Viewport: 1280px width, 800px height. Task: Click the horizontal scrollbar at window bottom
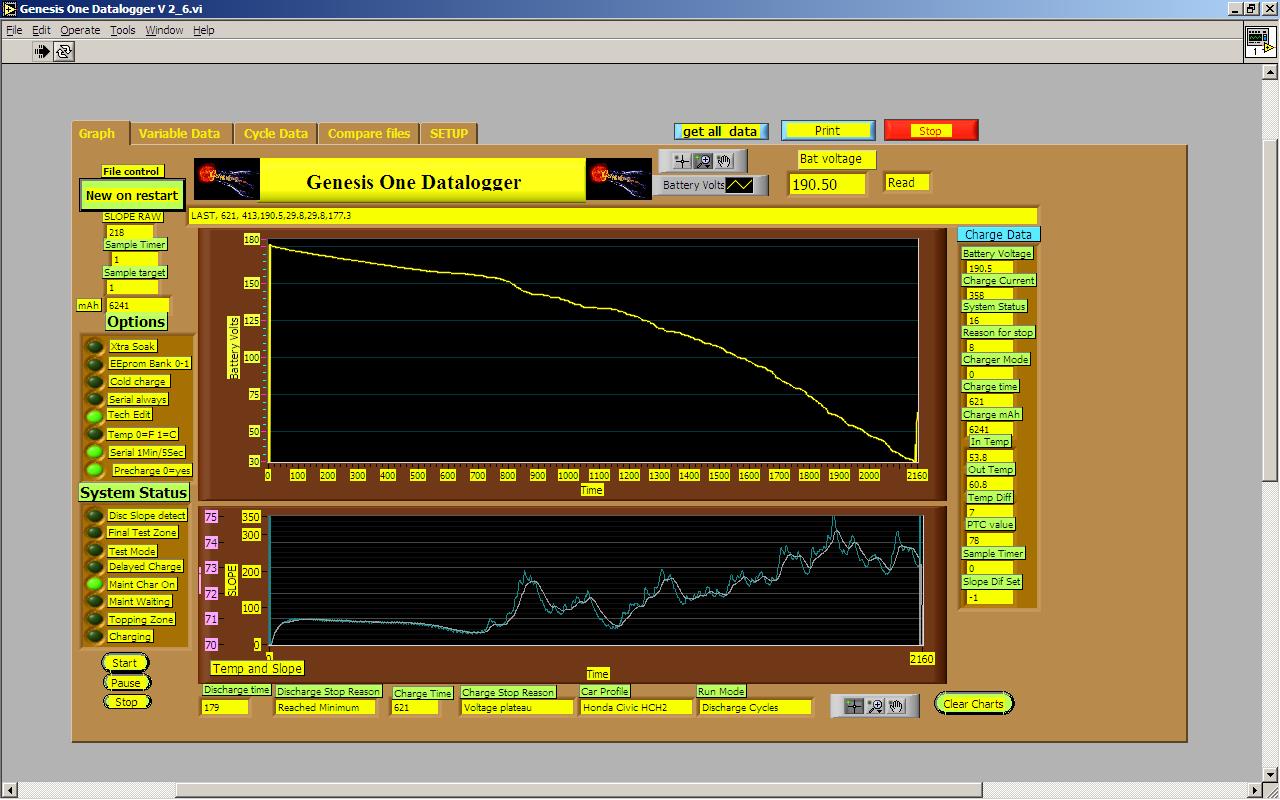(x=630, y=790)
